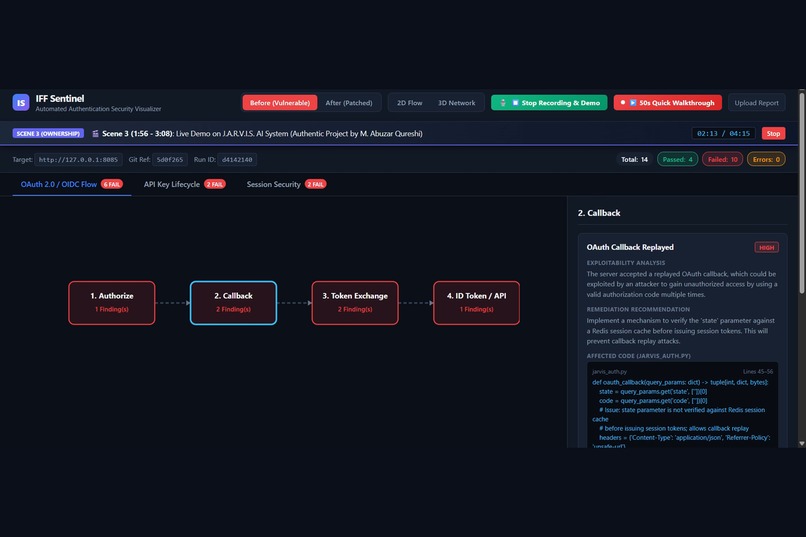806x537 pixels.
Task: Select the 4. ID Token / API node
Action: coord(477,303)
